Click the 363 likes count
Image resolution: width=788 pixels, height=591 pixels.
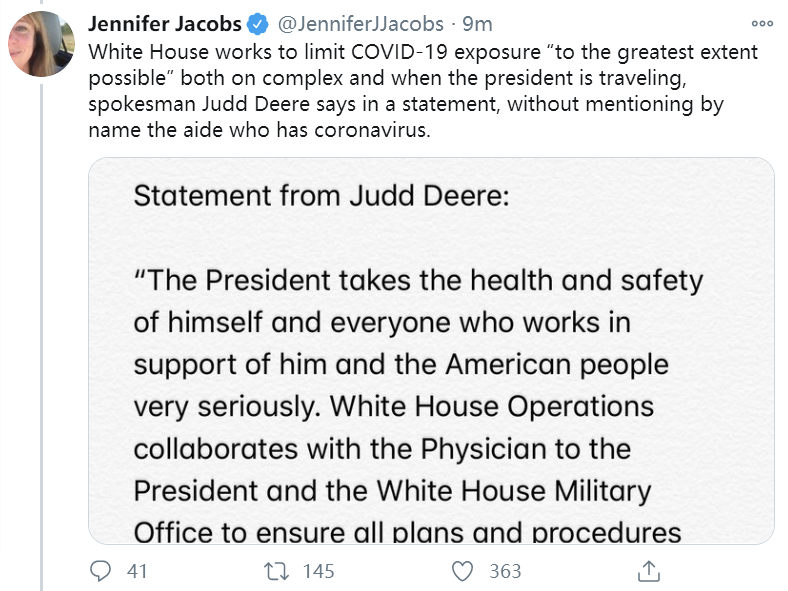click(x=505, y=571)
